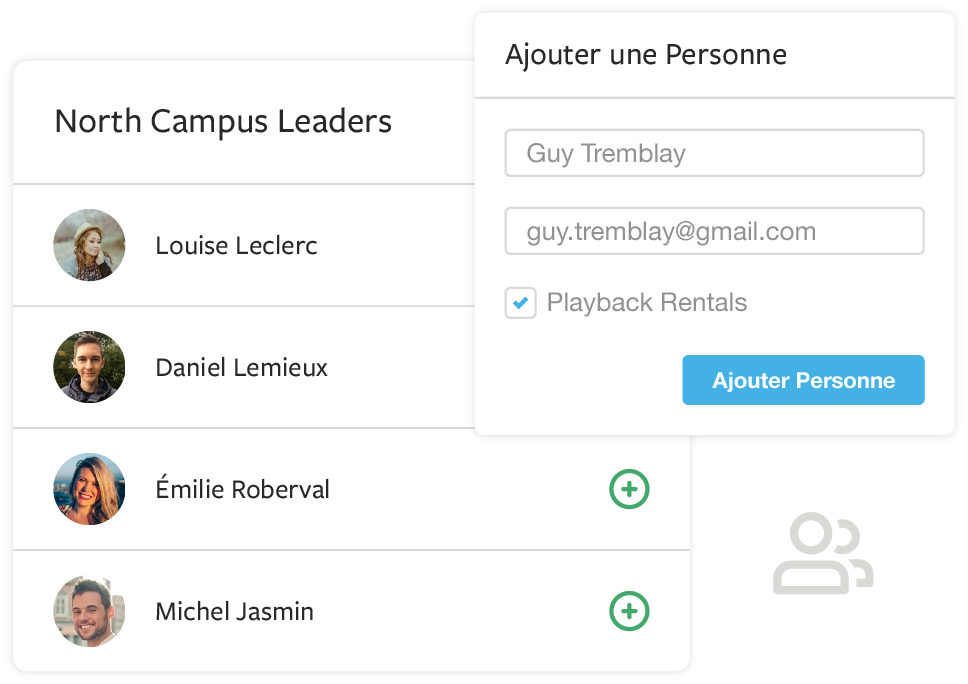Open Émilie Roberval's profile photo
968x684 pixels.
89,489
